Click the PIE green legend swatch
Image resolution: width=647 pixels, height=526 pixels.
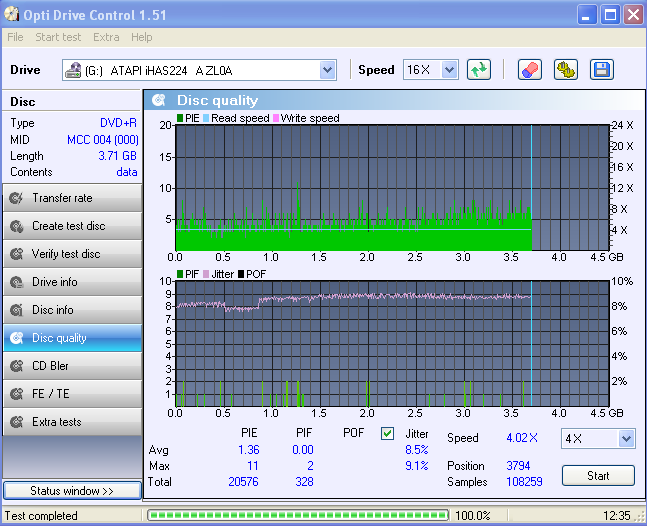coord(180,118)
